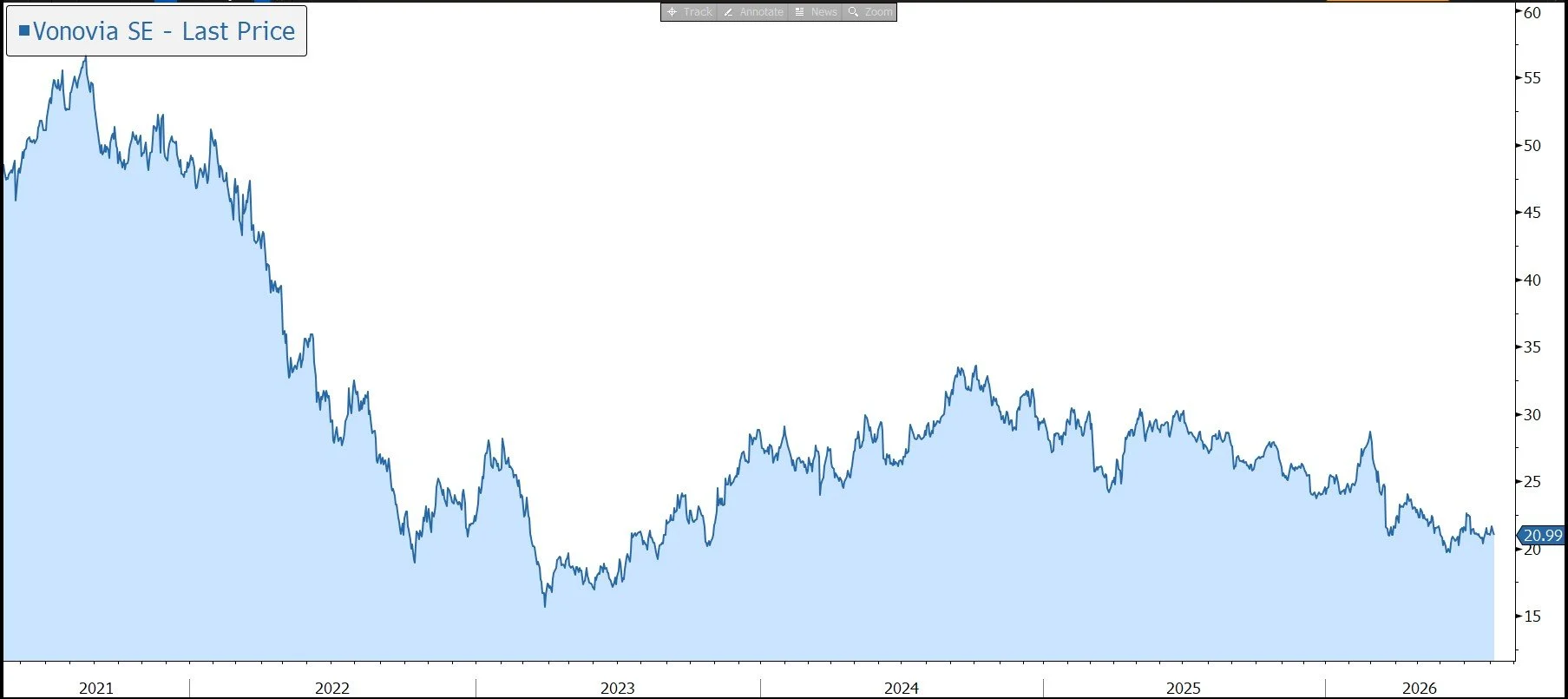
Task: Click the 30 price axis label
Action: [x=1532, y=415]
